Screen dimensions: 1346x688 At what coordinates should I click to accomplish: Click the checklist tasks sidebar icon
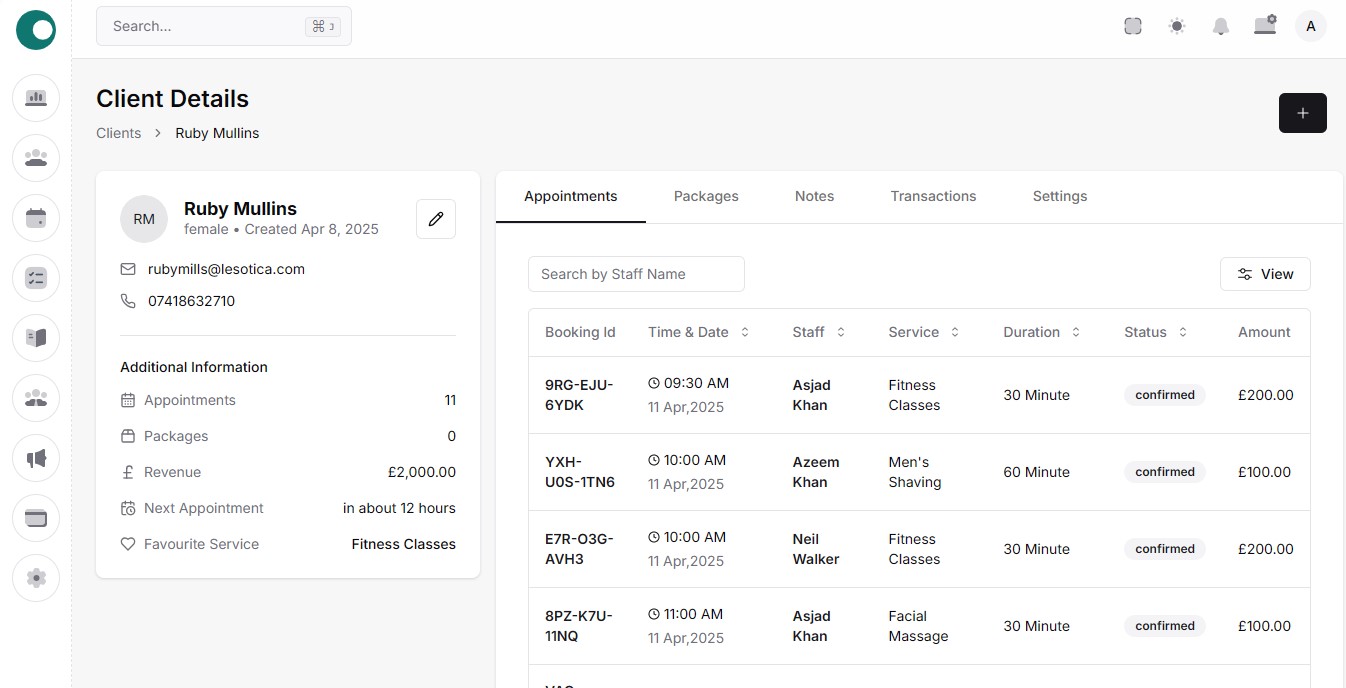(36, 278)
